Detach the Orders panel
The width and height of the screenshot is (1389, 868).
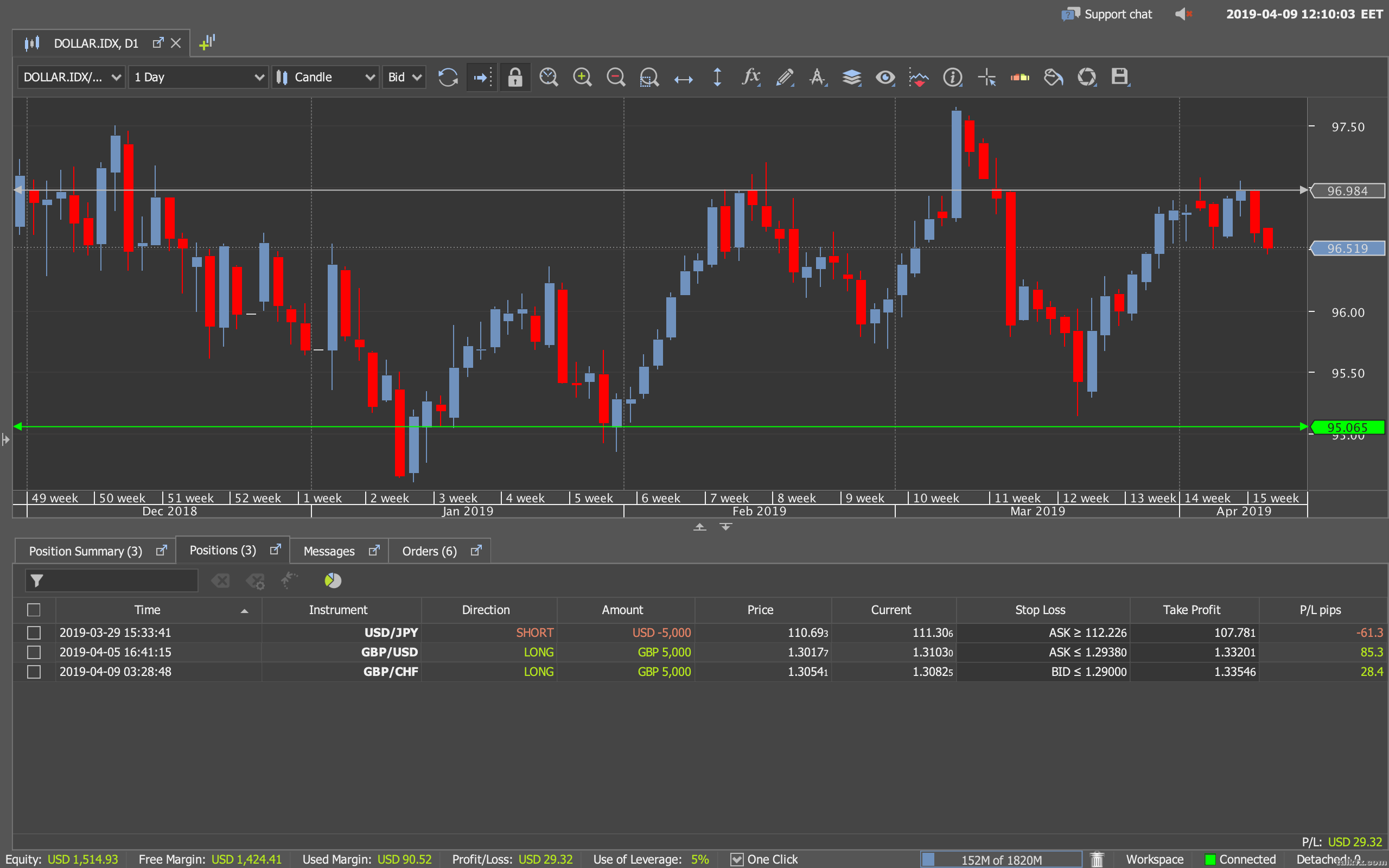pos(476,550)
